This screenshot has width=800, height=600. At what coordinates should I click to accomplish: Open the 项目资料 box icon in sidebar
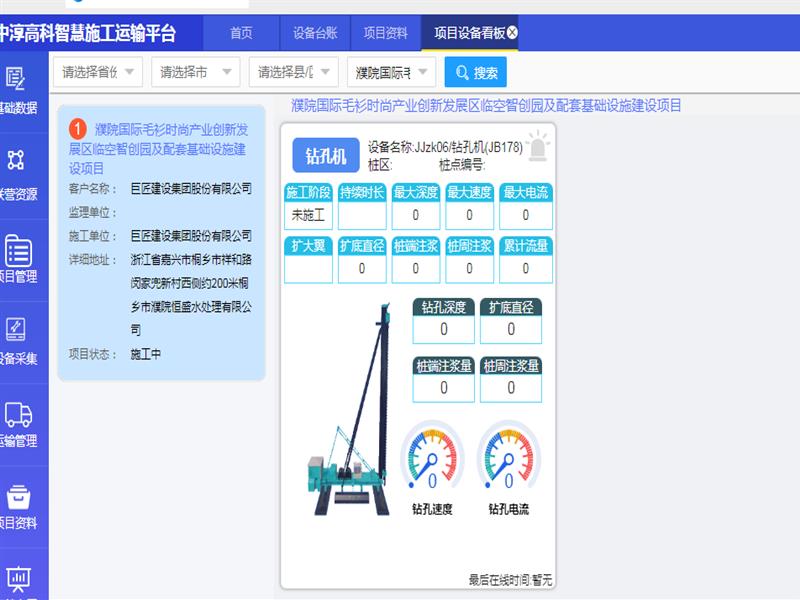(17, 497)
